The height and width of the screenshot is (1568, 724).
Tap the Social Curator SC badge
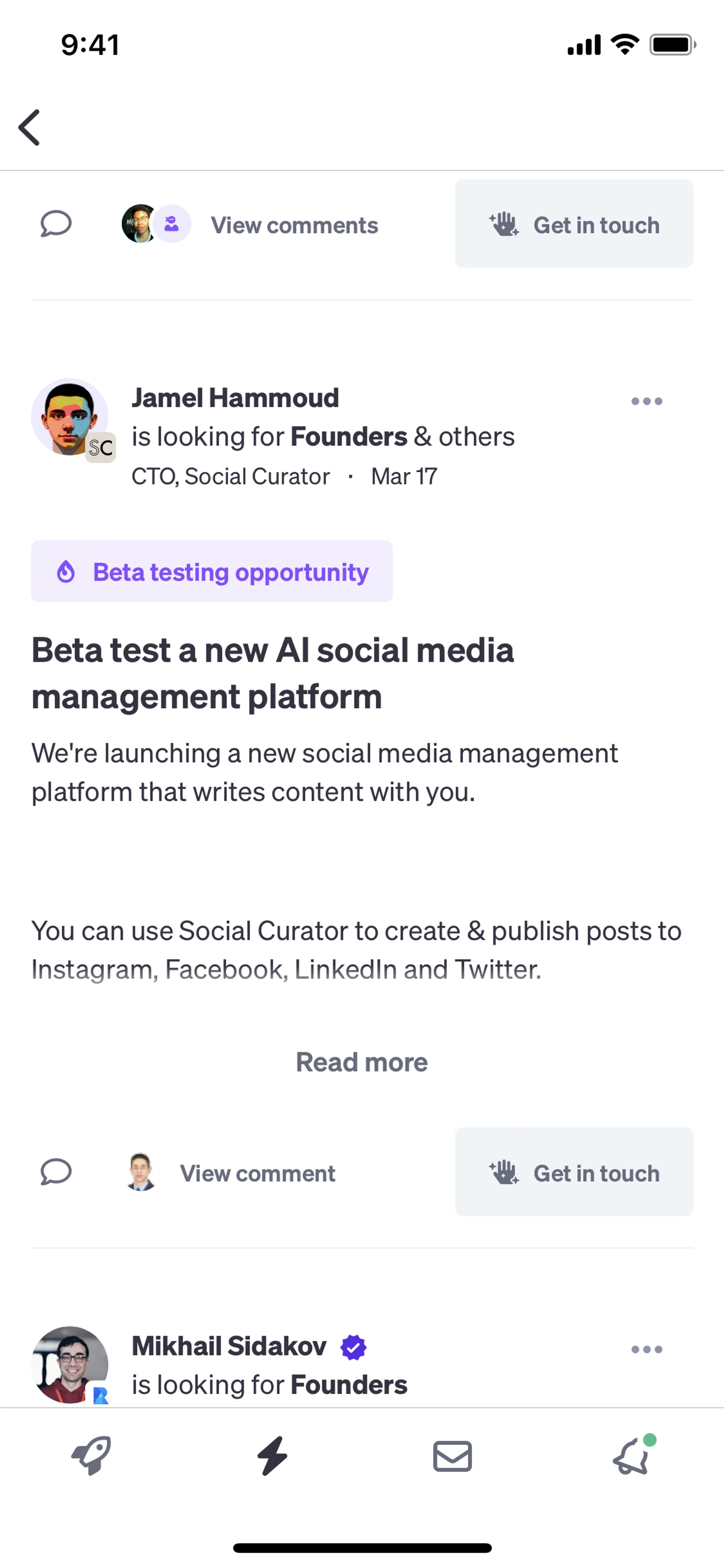click(x=100, y=448)
